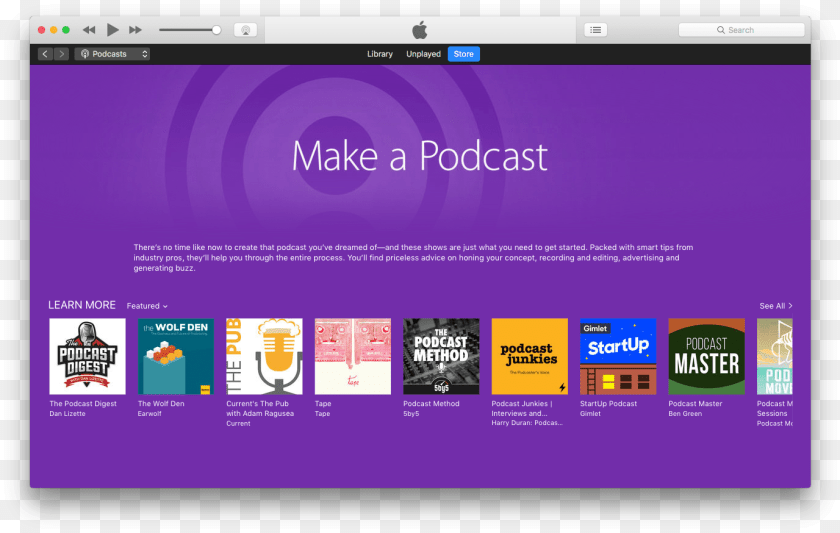The width and height of the screenshot is (840, 533).
Task: Skip ahead with the fast-forward button
Action: click(x=135, y=30)
